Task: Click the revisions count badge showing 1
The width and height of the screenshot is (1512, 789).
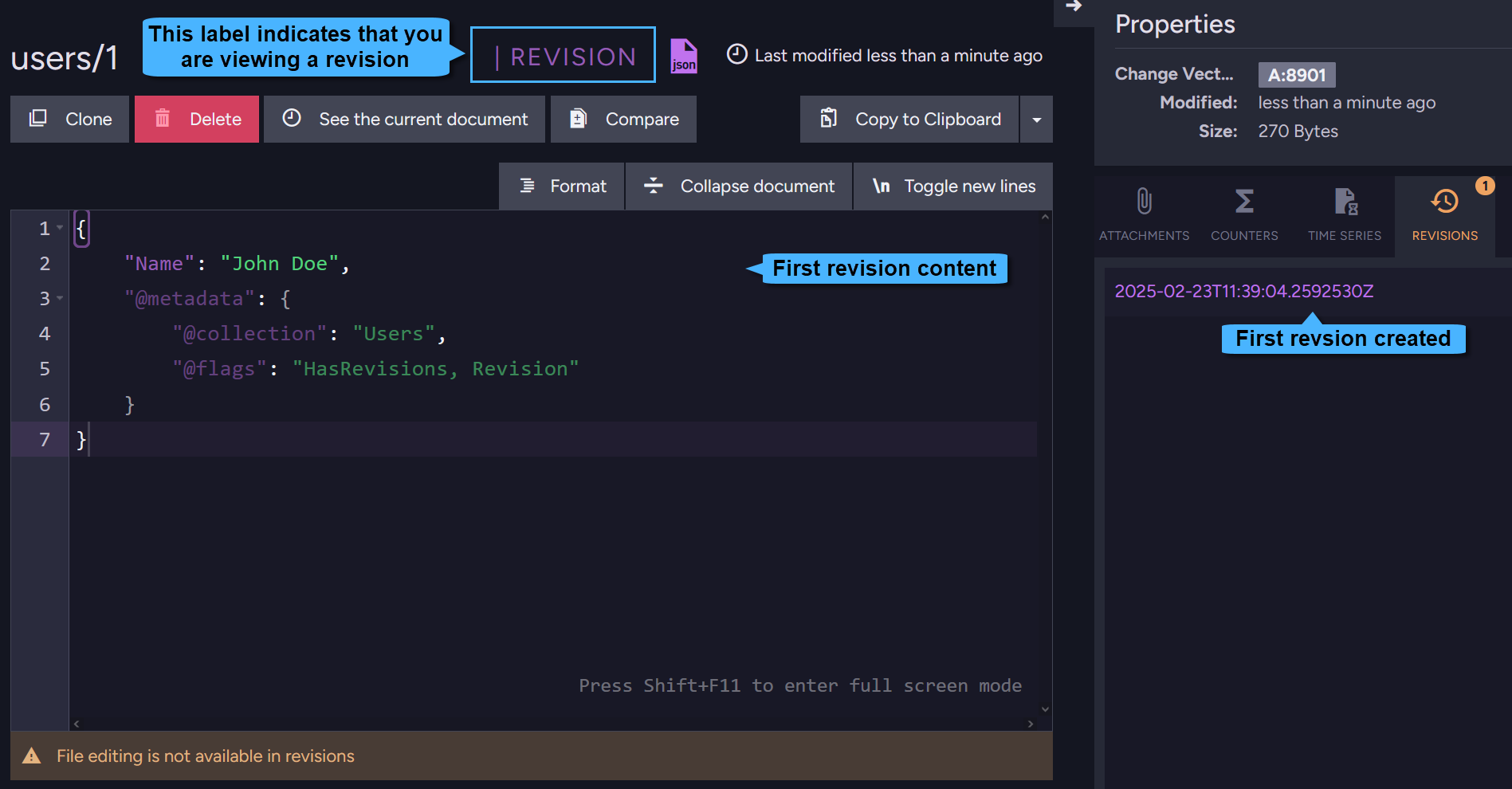Action: coord(1485,186)
